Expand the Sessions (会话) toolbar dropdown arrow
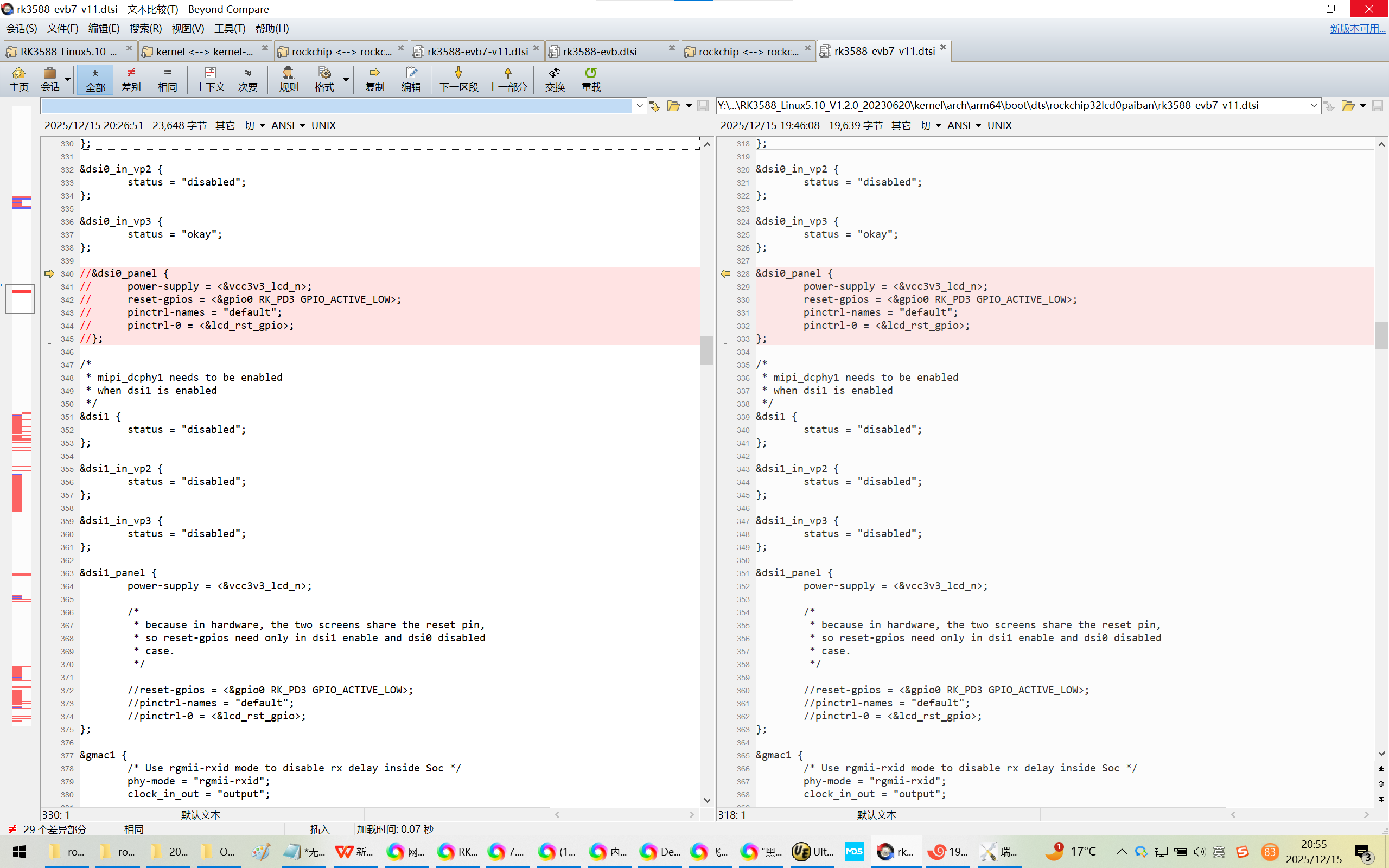Viewport: 1389px width, 868px height. (x=68, y=79)
